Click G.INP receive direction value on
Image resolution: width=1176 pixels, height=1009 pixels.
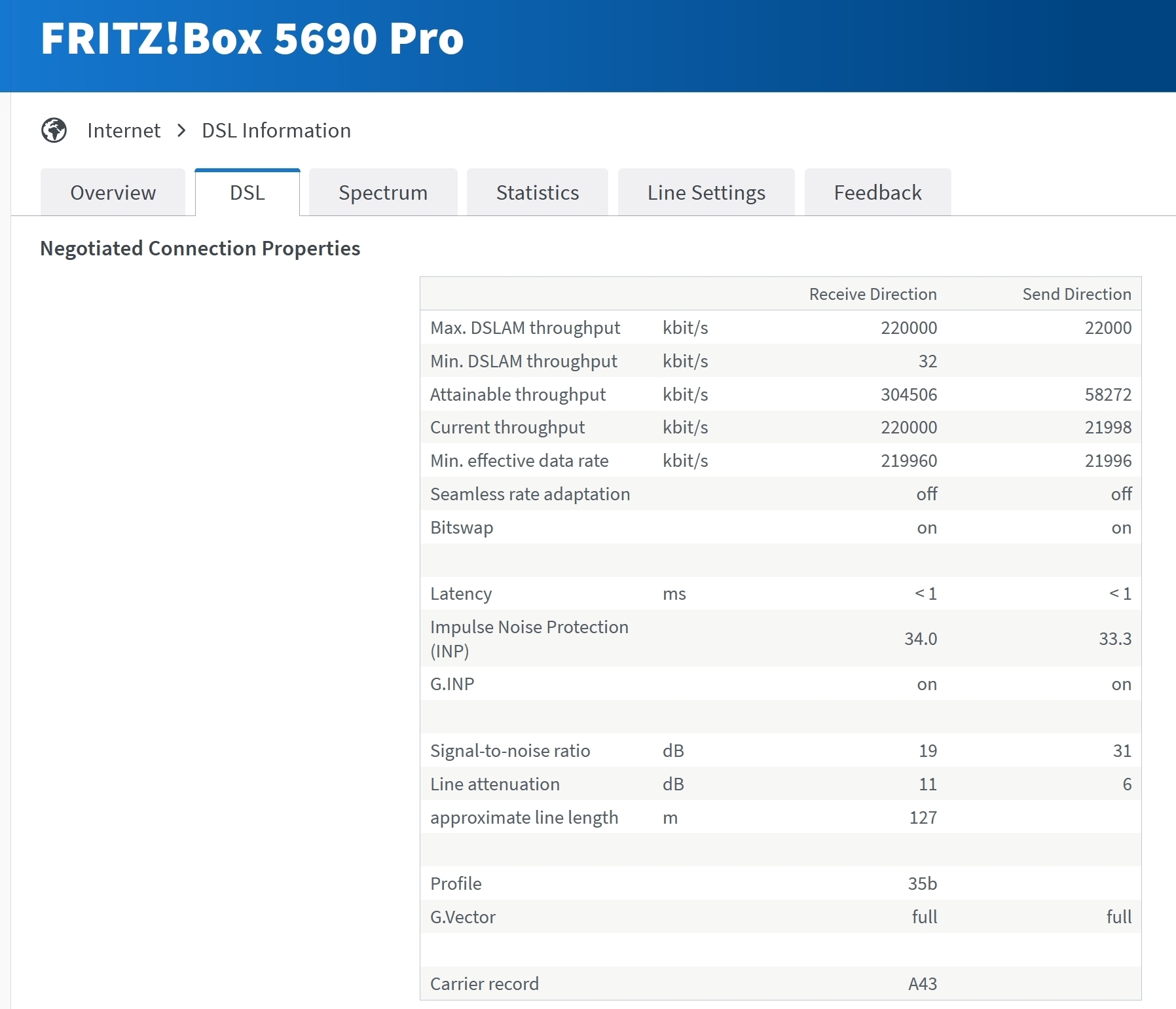[927, 684]
